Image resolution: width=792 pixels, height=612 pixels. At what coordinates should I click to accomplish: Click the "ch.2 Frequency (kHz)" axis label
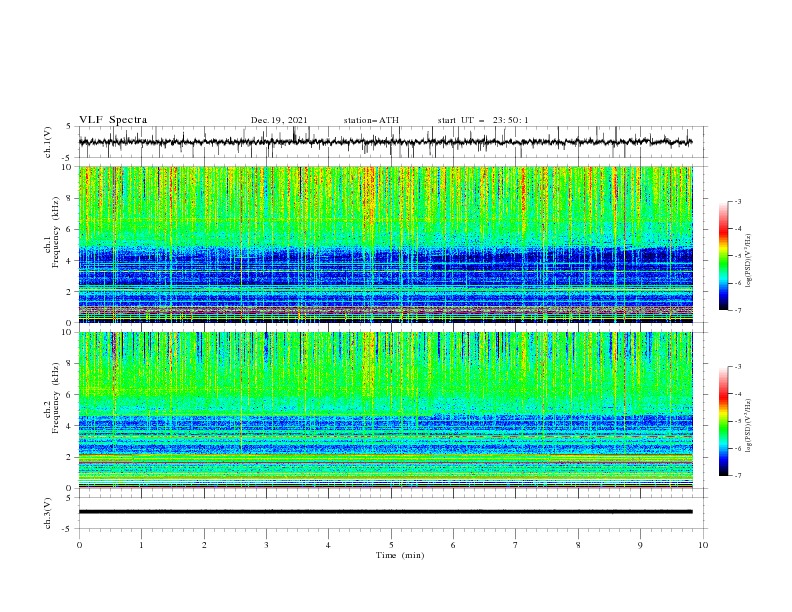(52, 398)
